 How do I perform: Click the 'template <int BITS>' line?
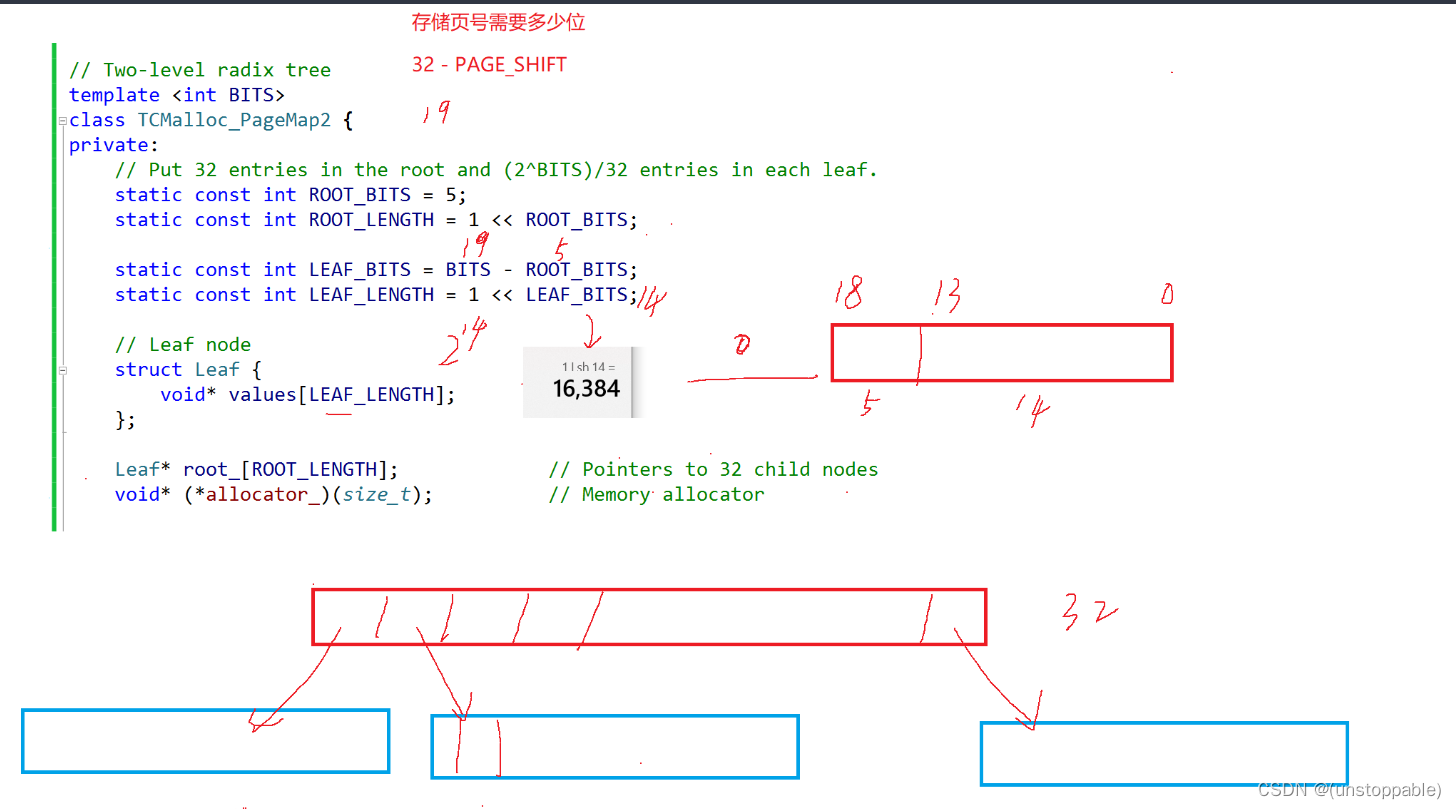point(177,95)
